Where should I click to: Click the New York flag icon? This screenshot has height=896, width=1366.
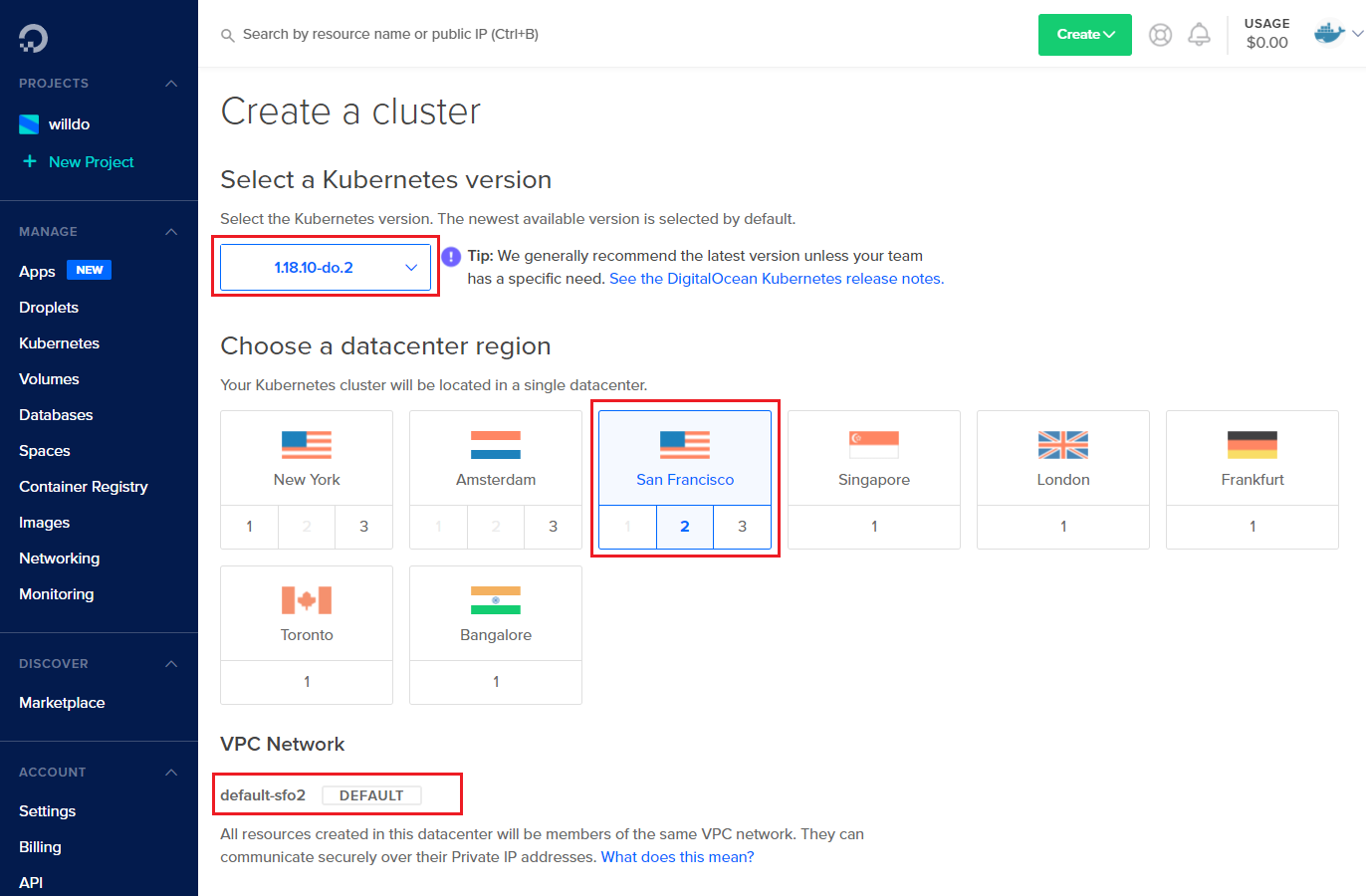[x=307, y=445]
